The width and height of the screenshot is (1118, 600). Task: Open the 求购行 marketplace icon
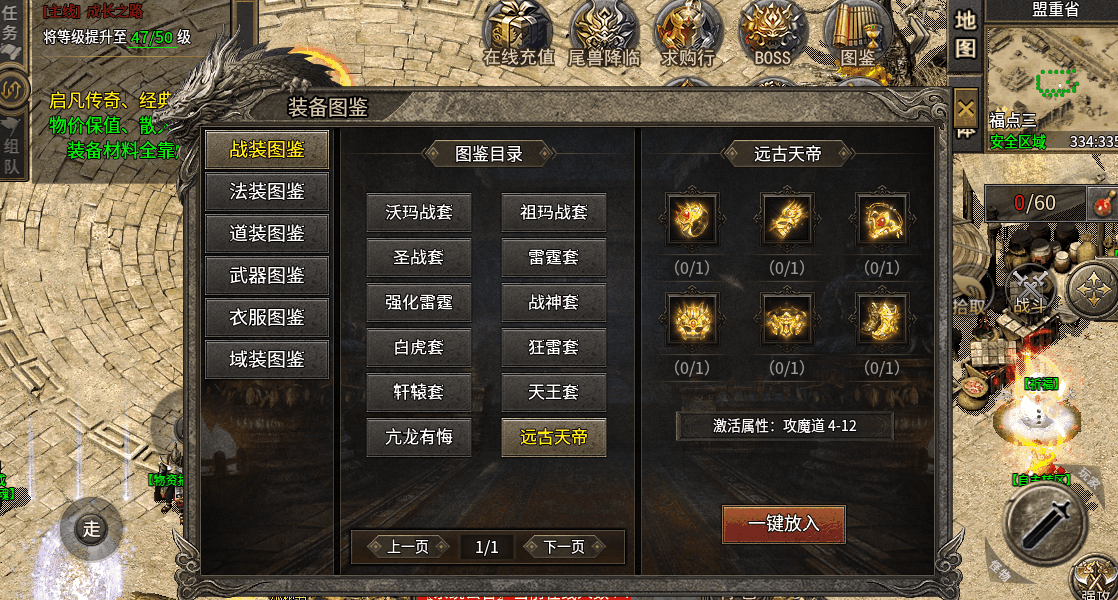687,35
